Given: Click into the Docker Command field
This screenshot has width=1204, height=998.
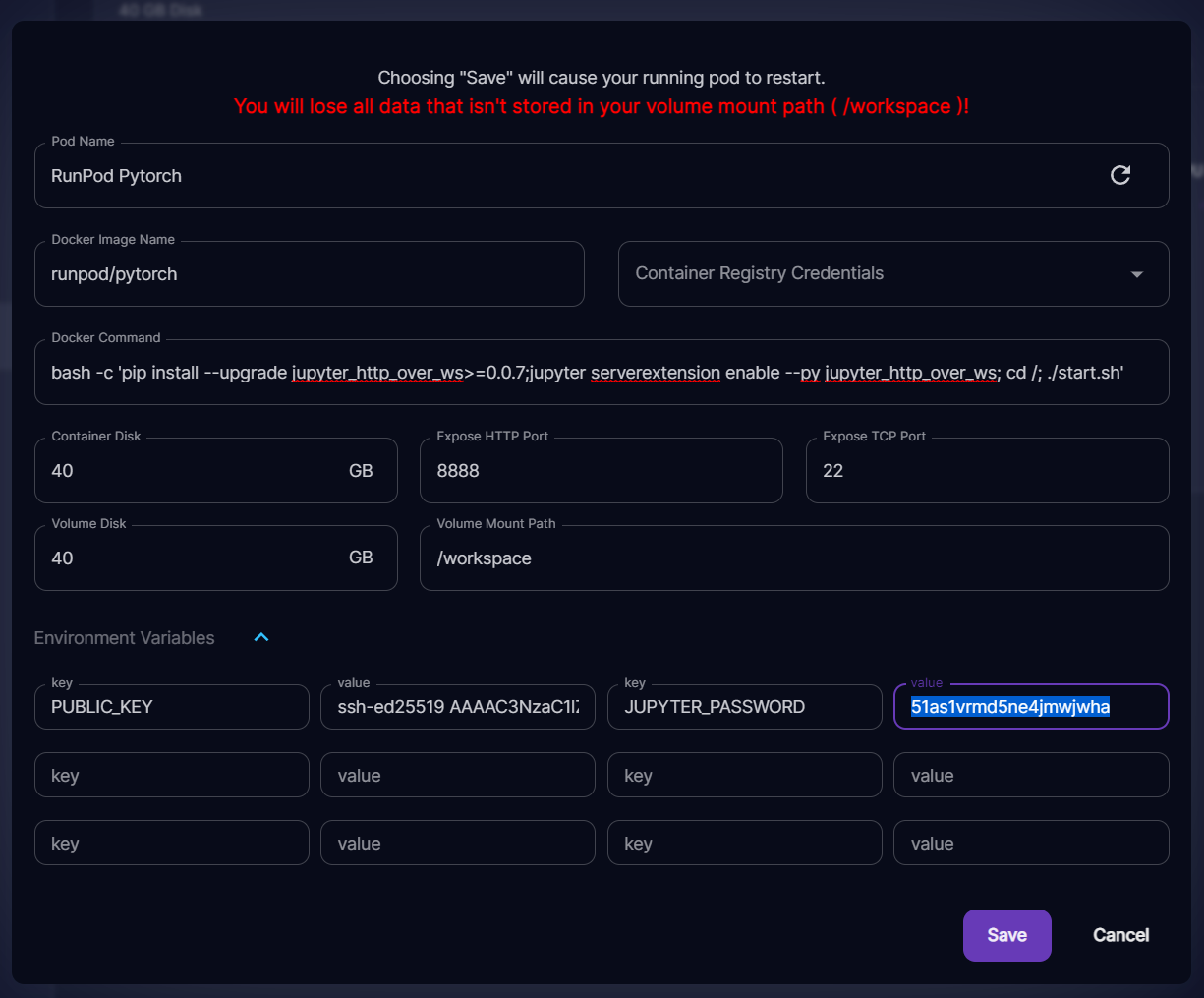Looking at the screenshot, I should click(601, 373).
